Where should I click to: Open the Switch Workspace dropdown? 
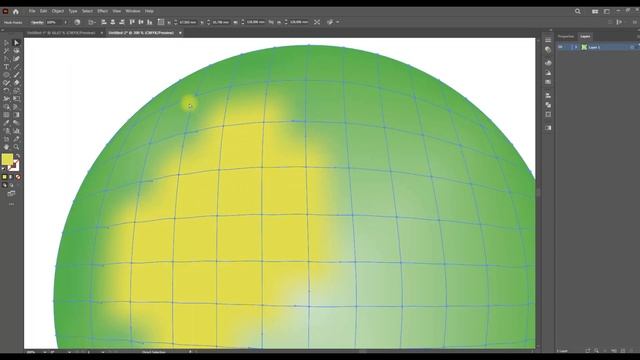607,11
